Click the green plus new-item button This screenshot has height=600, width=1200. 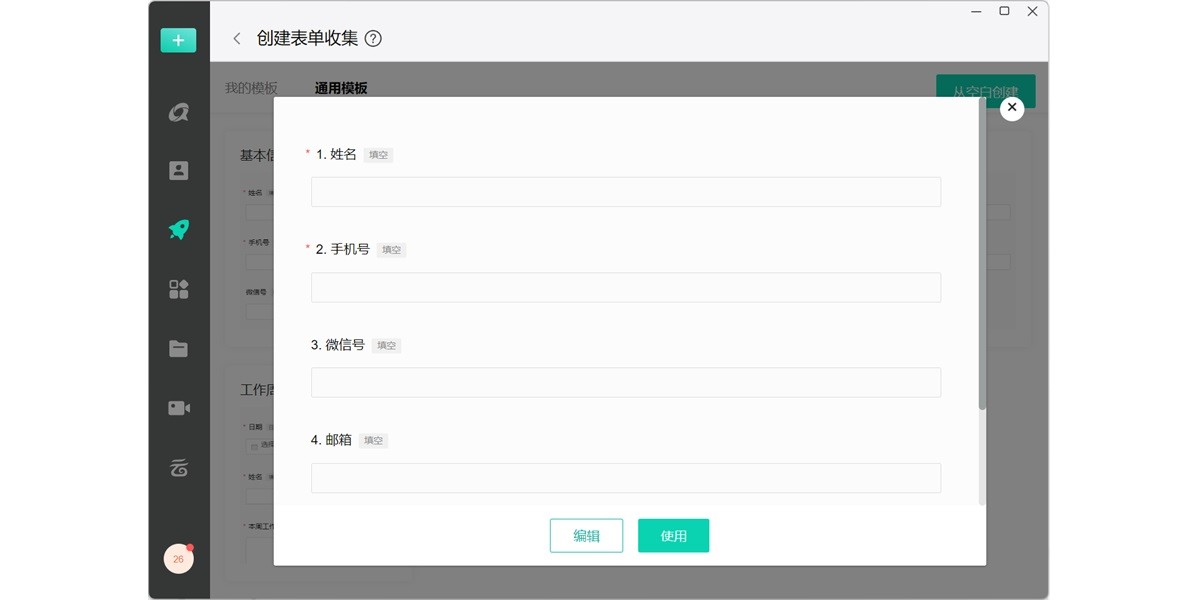click(x=178, y=40)
